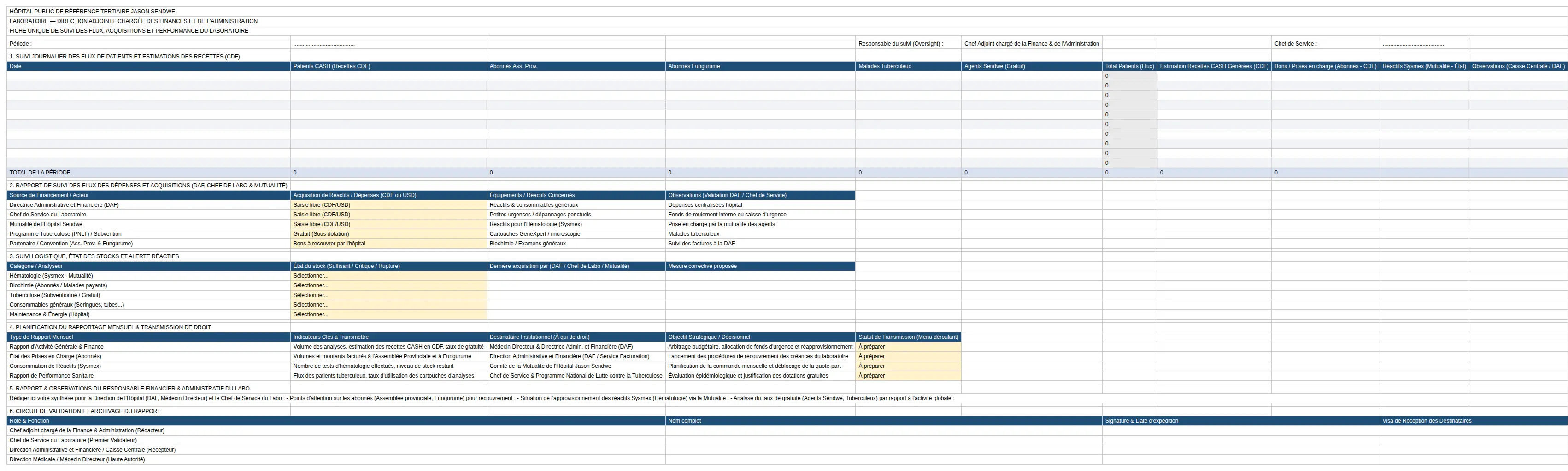Select section 1 heading SUIVI JOURNALIER DES FLUX
Viewport: 1568px width, 471px height.
point(148,57)
